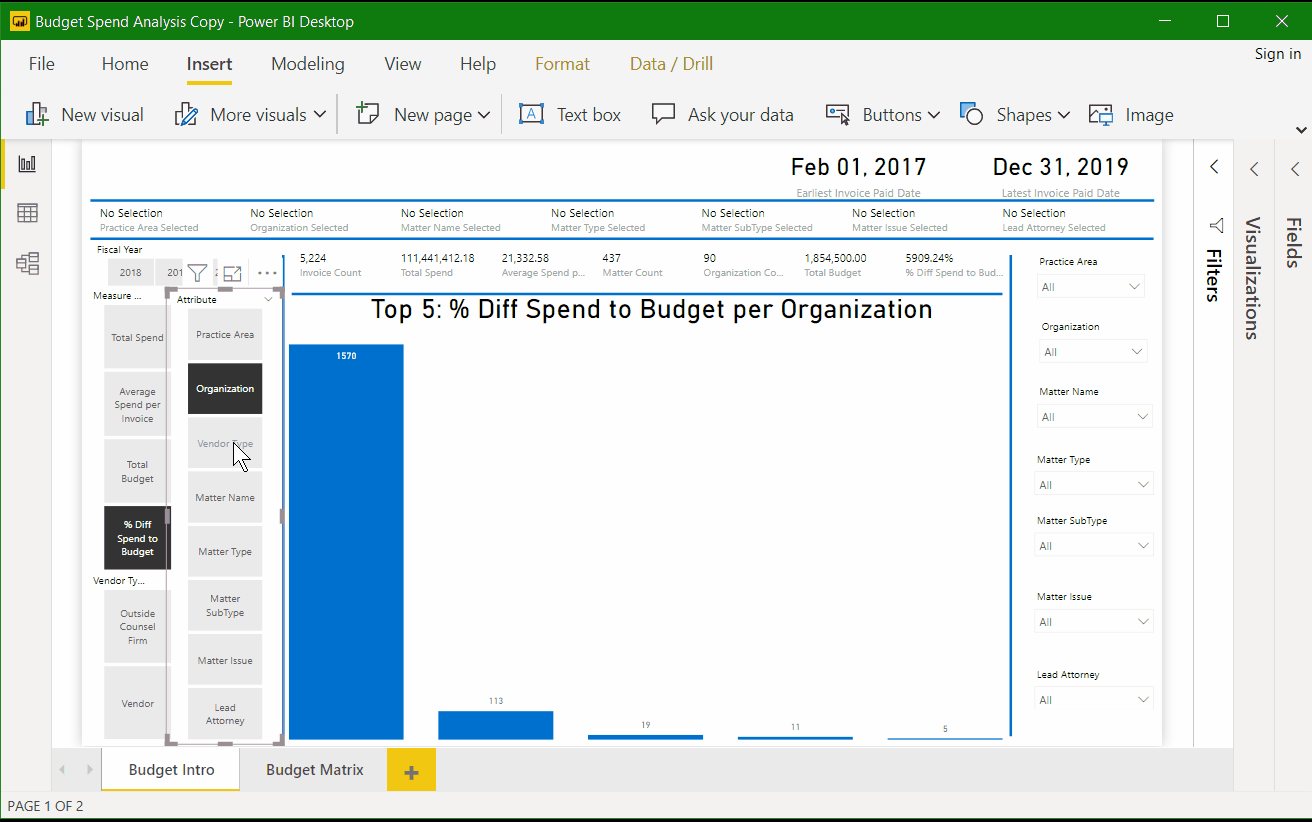This screenshot has height=822, width=1312.
Task: Select the Total Spend measure tile
Action: [137, 338]
